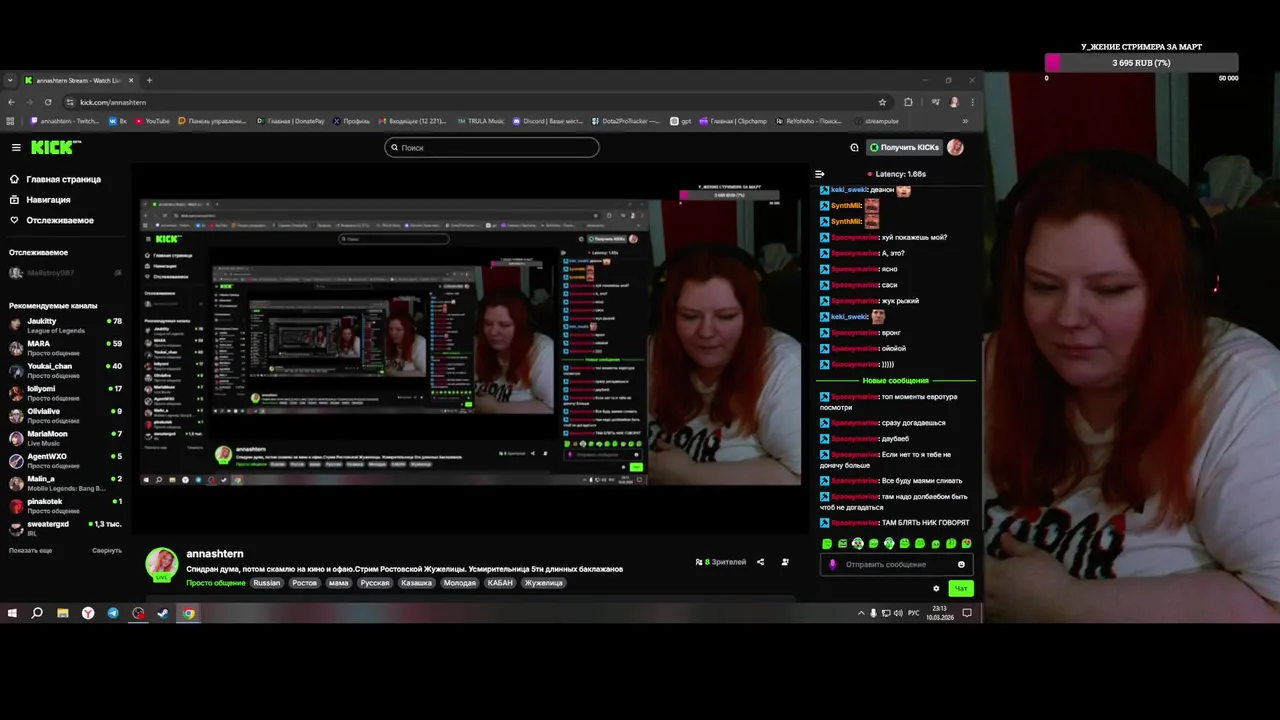Image resolution: width=1280 pixels, height=720 pixels.
Task: Open the Dota2ProTracker bookmark
Action: (x=628, y=121)
